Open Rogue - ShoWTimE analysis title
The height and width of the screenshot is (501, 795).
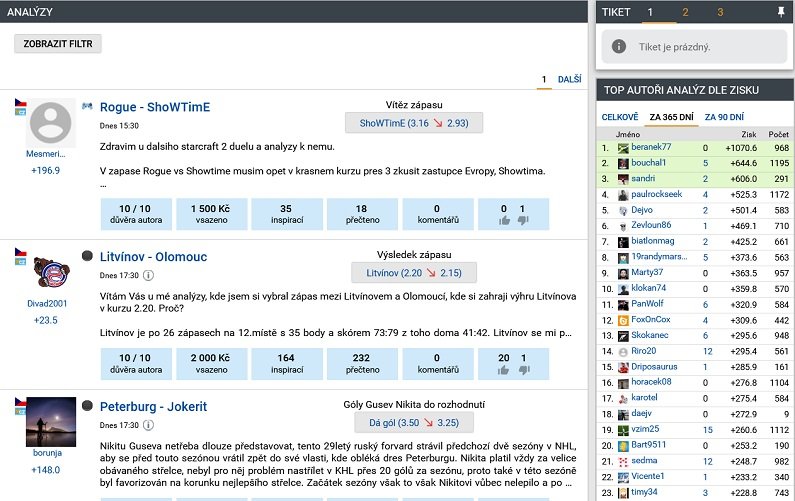[x=155, y=107]
